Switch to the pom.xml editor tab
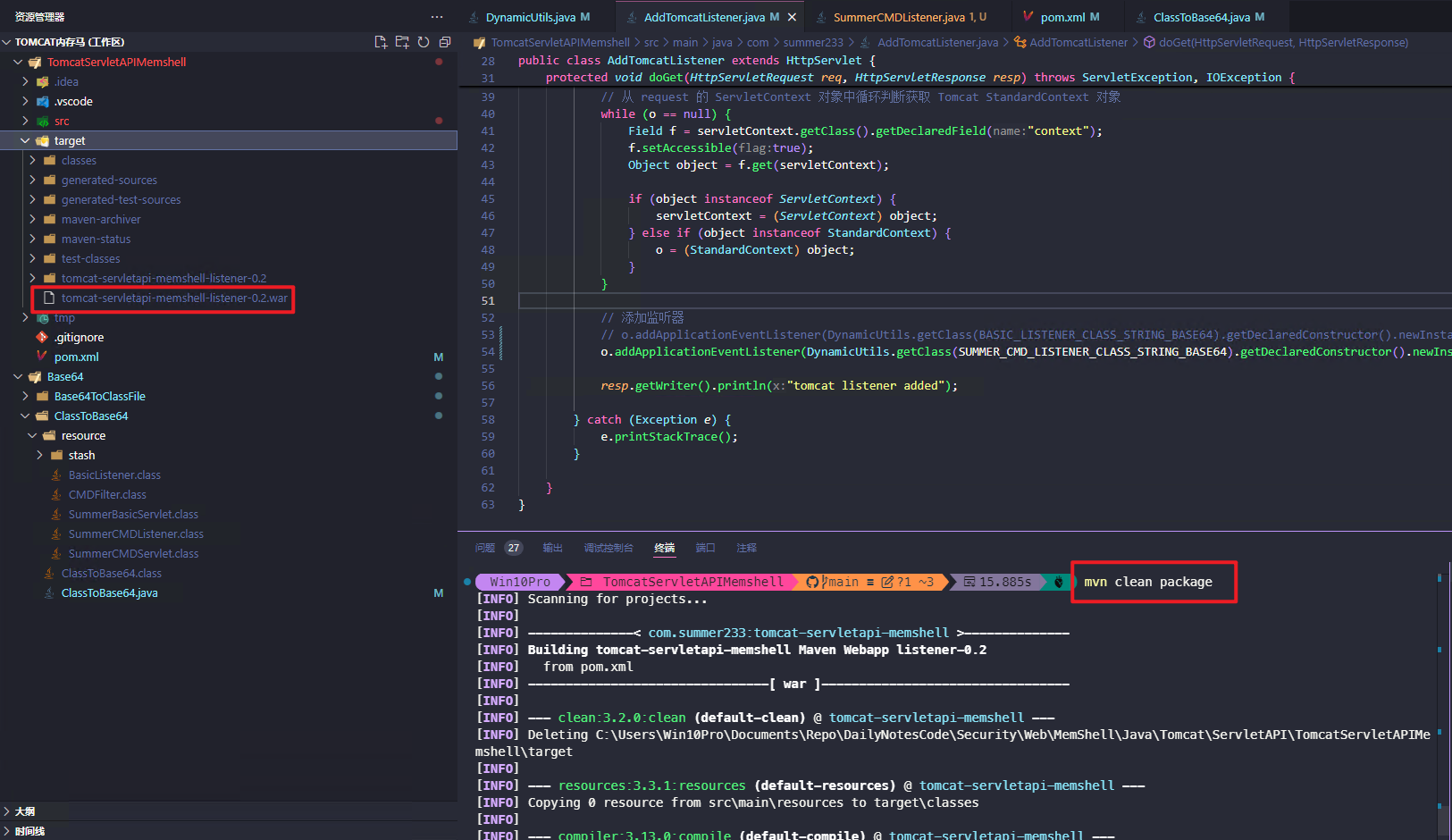This screenshot has height=840, width=1452. pyautogui.click(x=1062, y=17)
